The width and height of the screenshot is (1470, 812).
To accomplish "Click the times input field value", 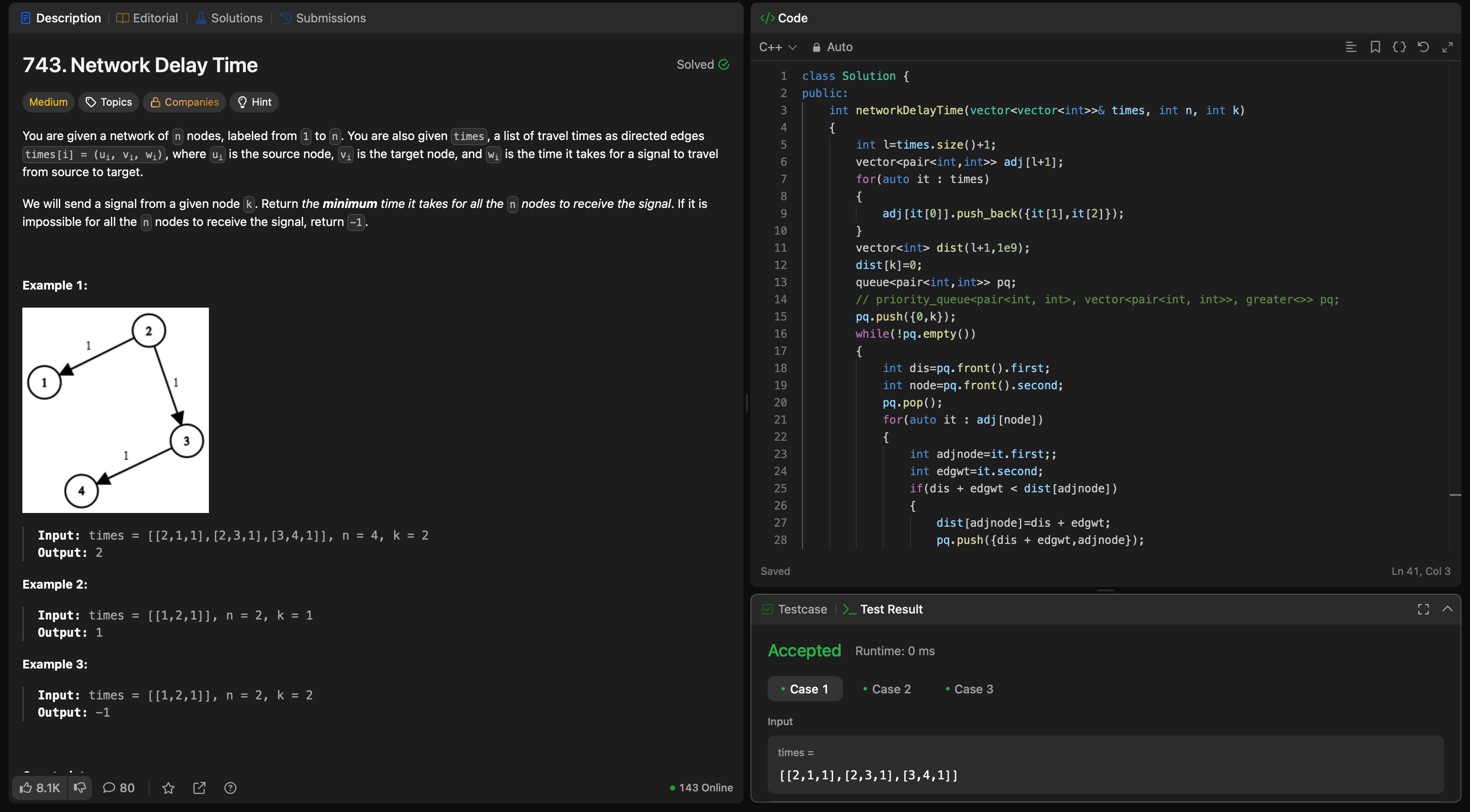I will tap(868, 775).
